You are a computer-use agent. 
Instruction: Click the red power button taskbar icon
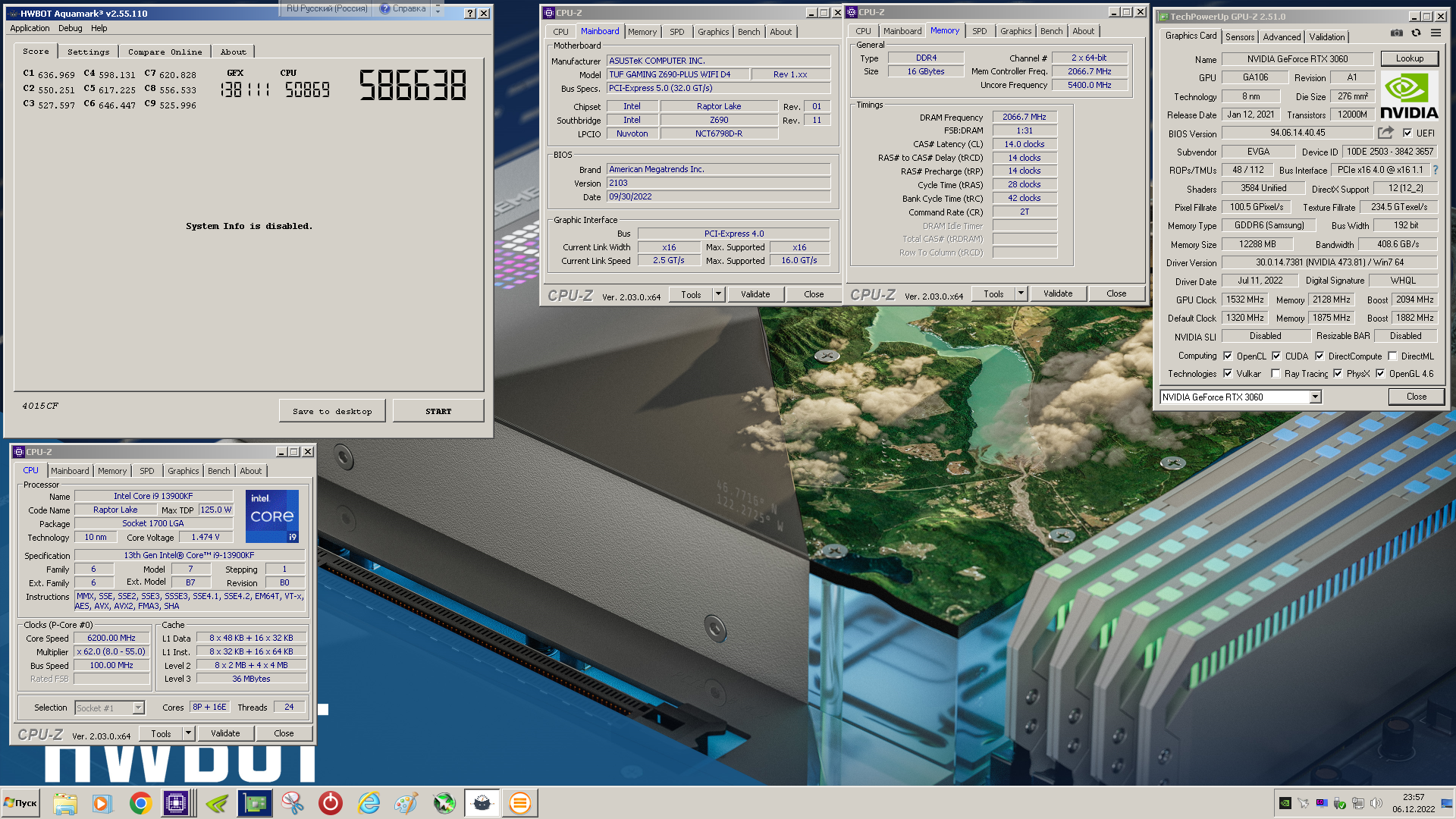[x=331, y=803]
